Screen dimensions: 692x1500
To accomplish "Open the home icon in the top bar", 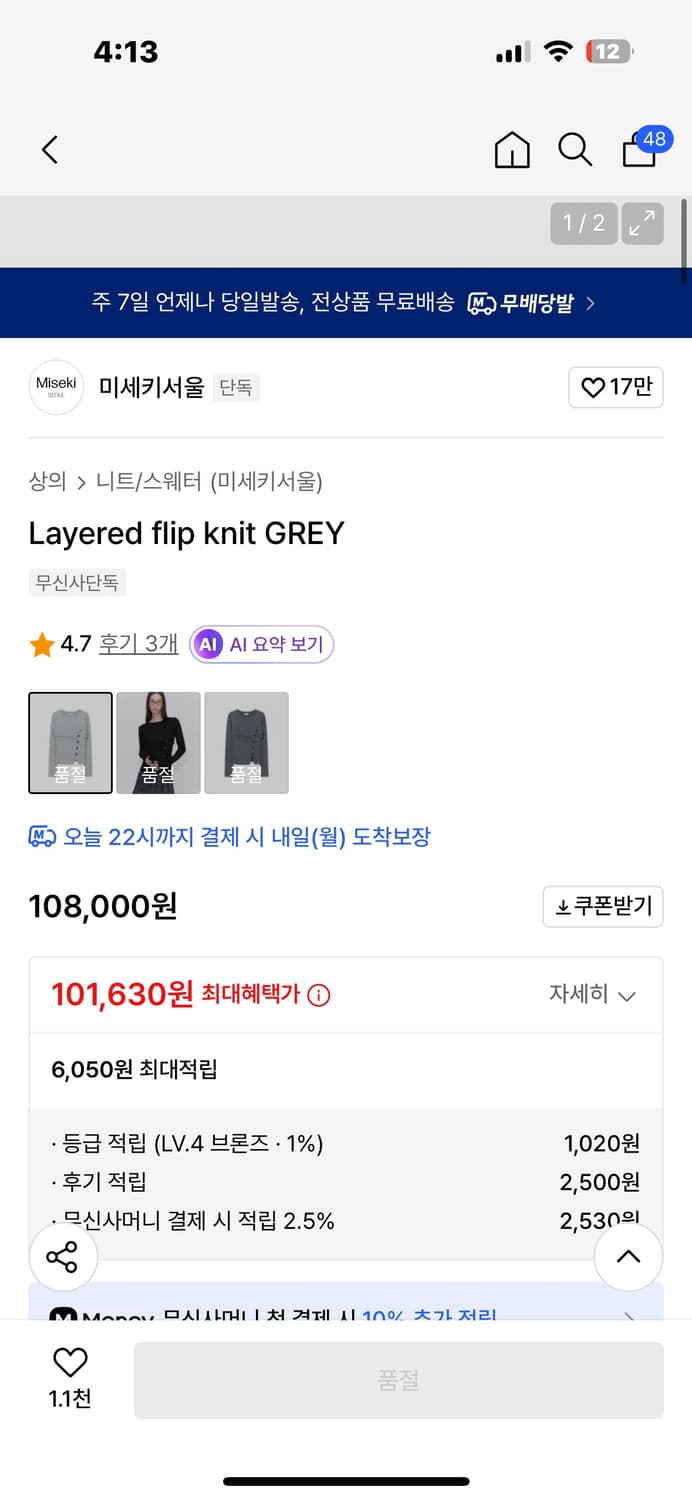I will click(511, 150).
